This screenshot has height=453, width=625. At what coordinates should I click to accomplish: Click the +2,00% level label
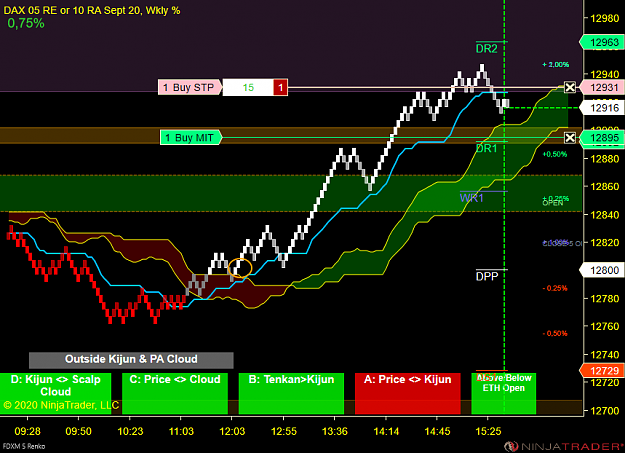pyautogui.click(x=555, y=65)
